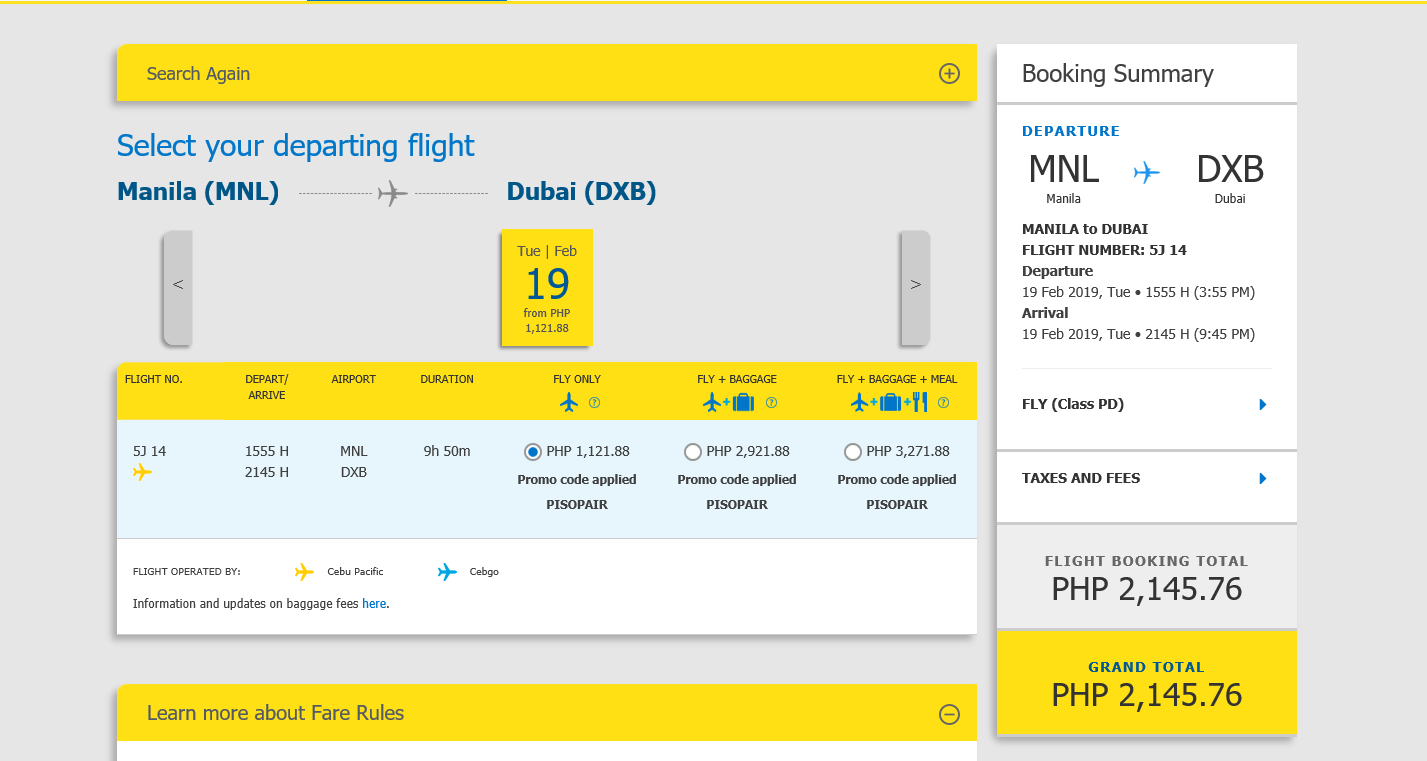This screenshot has height=761, width=1427.
Task: Click the airplane icon between Manila and Dubai
Action: pos(393,193)
